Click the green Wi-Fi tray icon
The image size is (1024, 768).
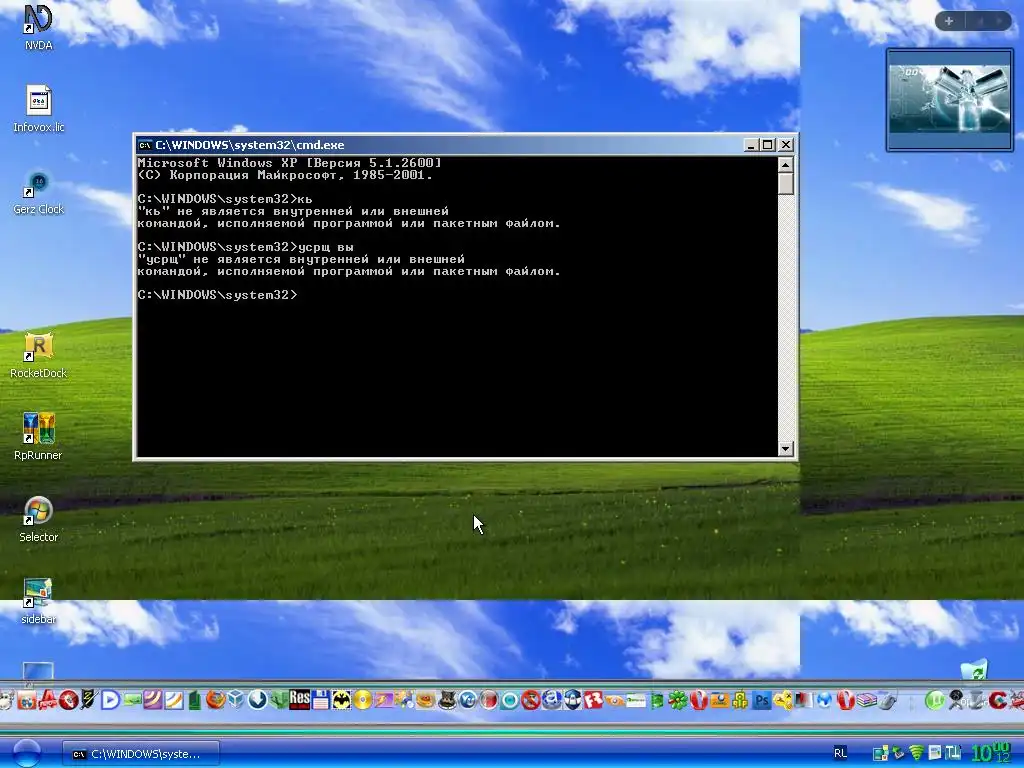[x=916, y=753]
